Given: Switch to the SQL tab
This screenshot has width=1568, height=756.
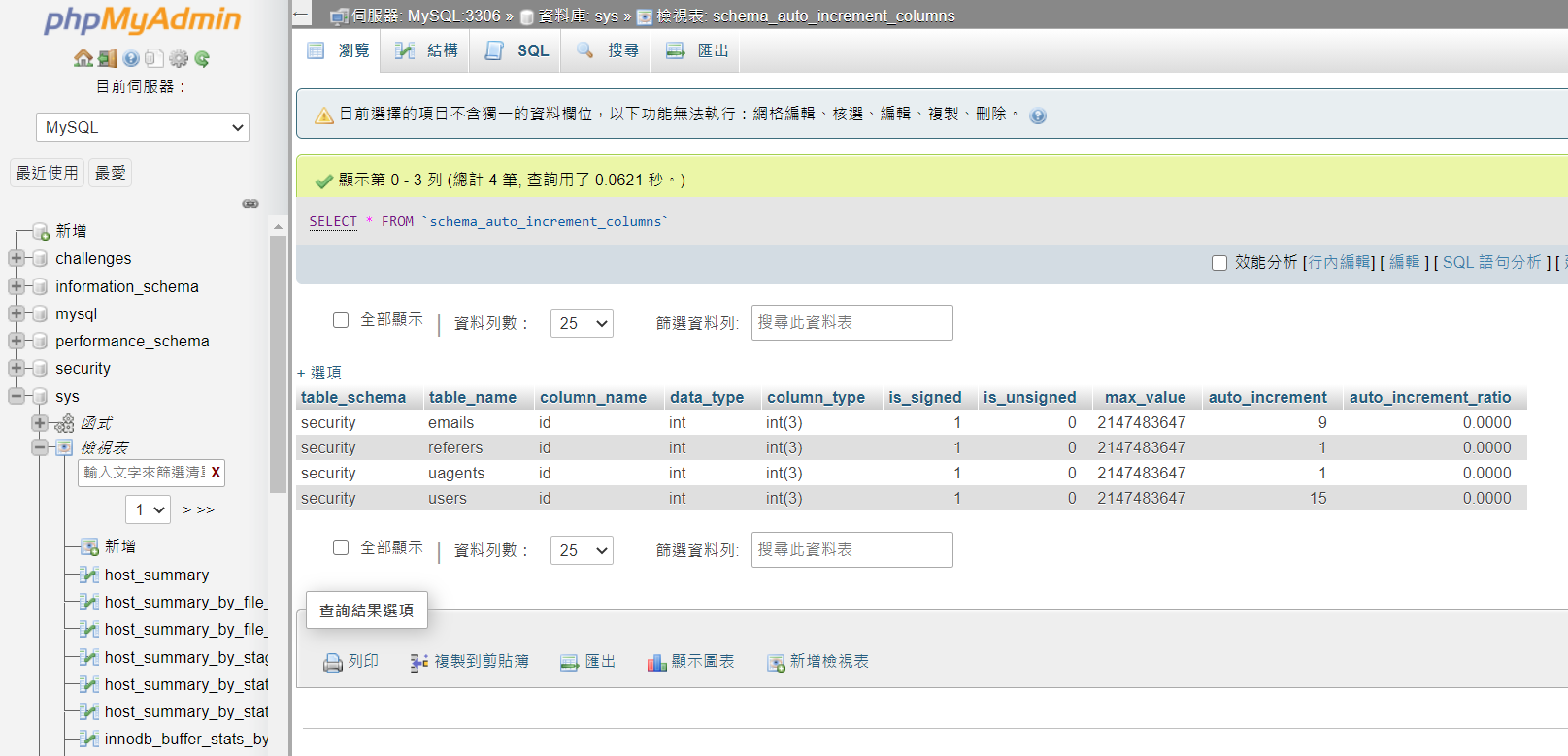Looking at the screenshot, I should (518, 50).
